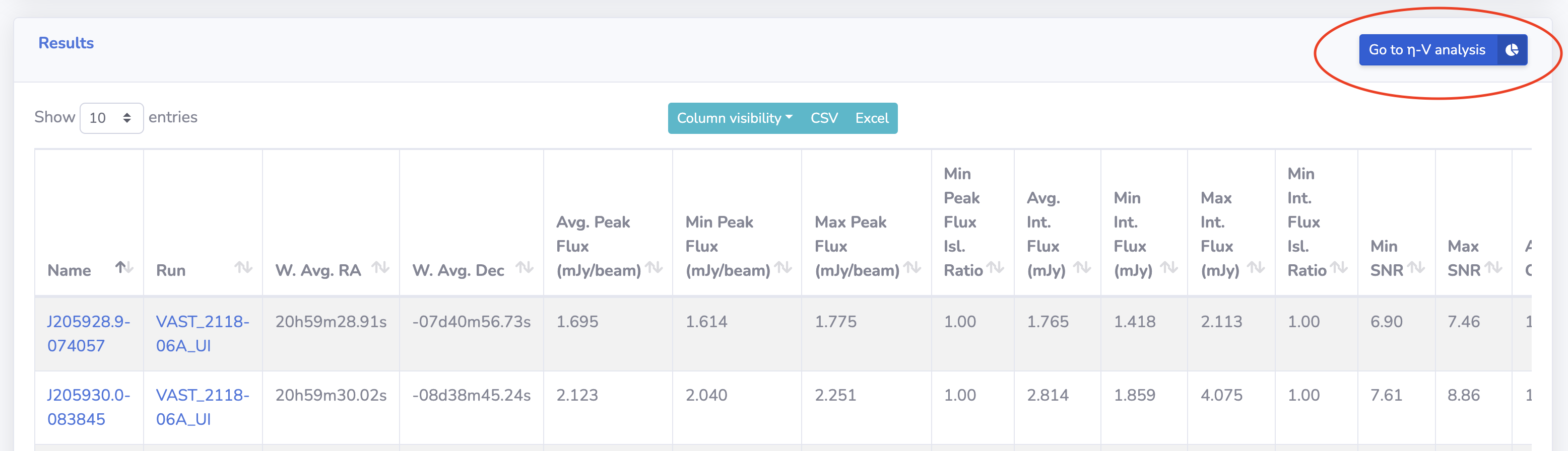
Task: Select Min SNR value 7.61
Action: [1386, 395]
